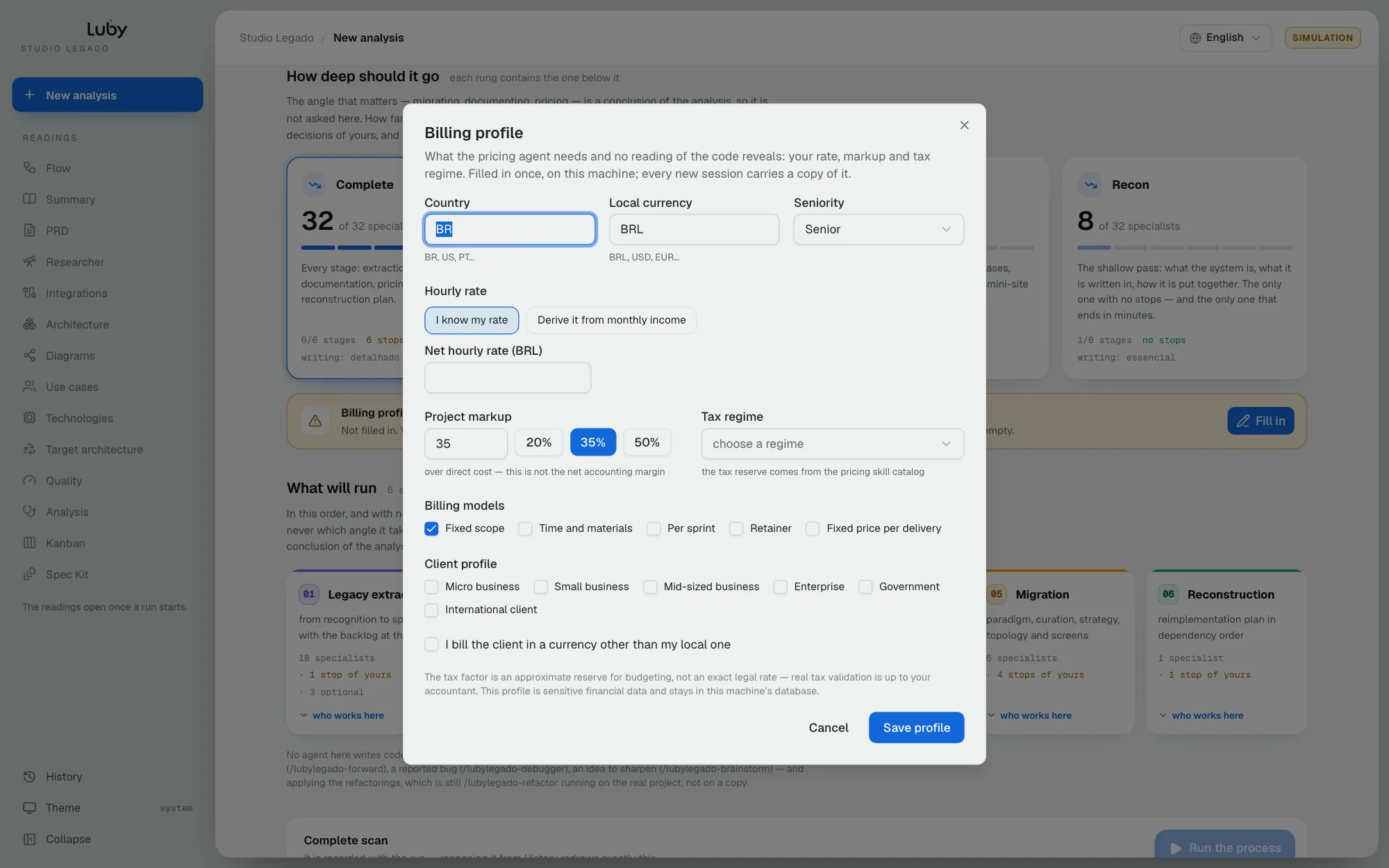Click the Integrations icon
This screenshot has height=868, width=1389.
tap(29, 293)
